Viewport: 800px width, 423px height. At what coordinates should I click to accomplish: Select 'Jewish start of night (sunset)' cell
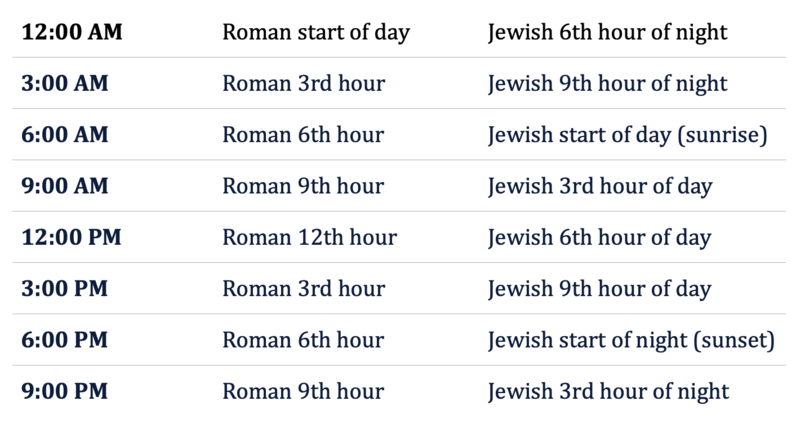click(631, 341)
